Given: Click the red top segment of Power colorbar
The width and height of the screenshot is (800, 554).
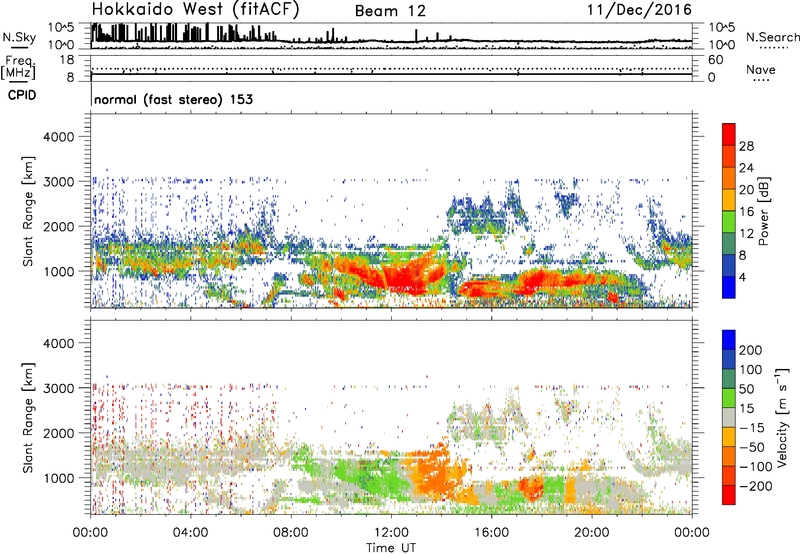Looking at the screenshot, I should click(729, 135).
